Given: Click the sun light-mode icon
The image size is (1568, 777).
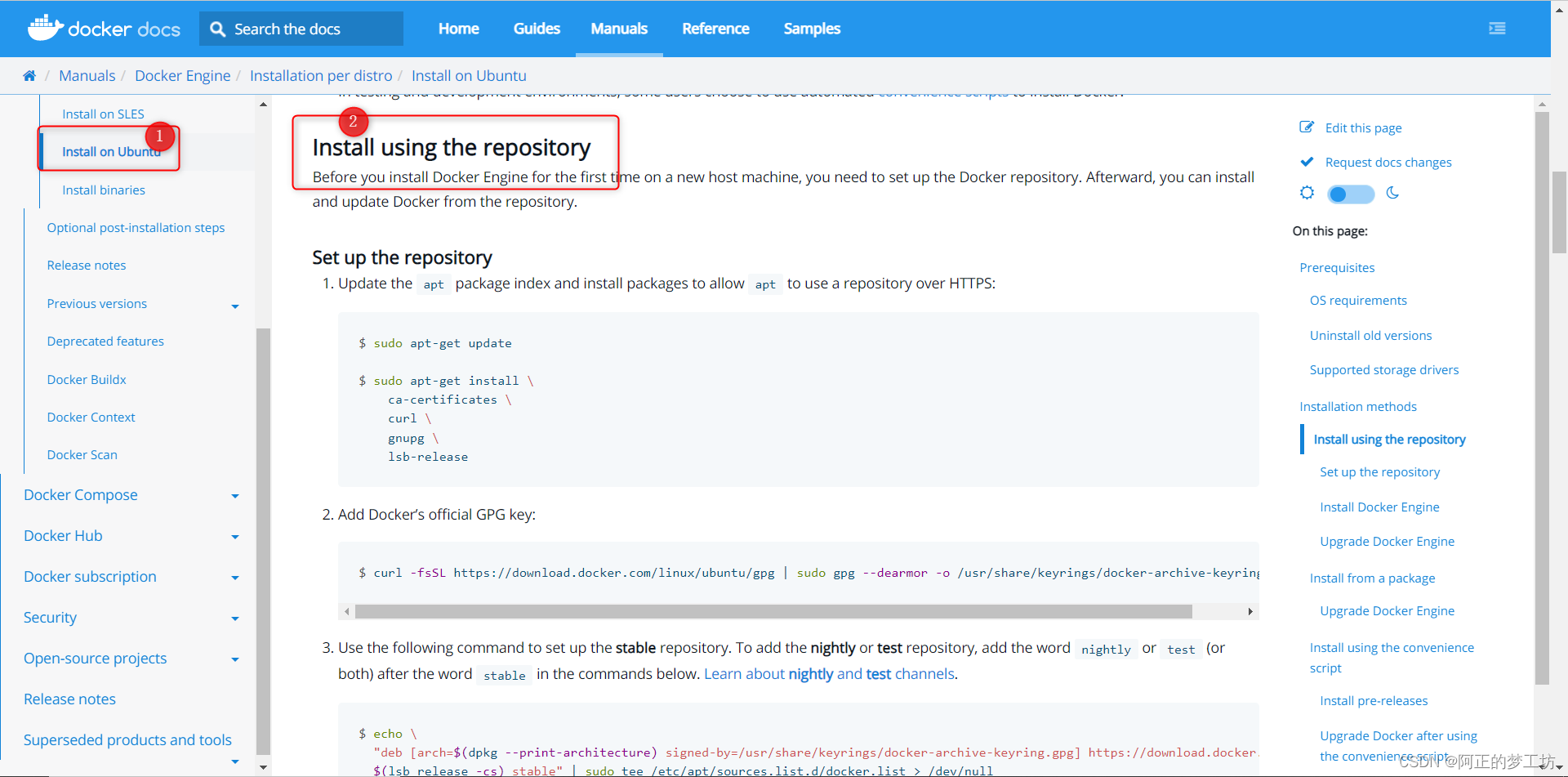Looking at the screenshot, I should coord(1307,193).
